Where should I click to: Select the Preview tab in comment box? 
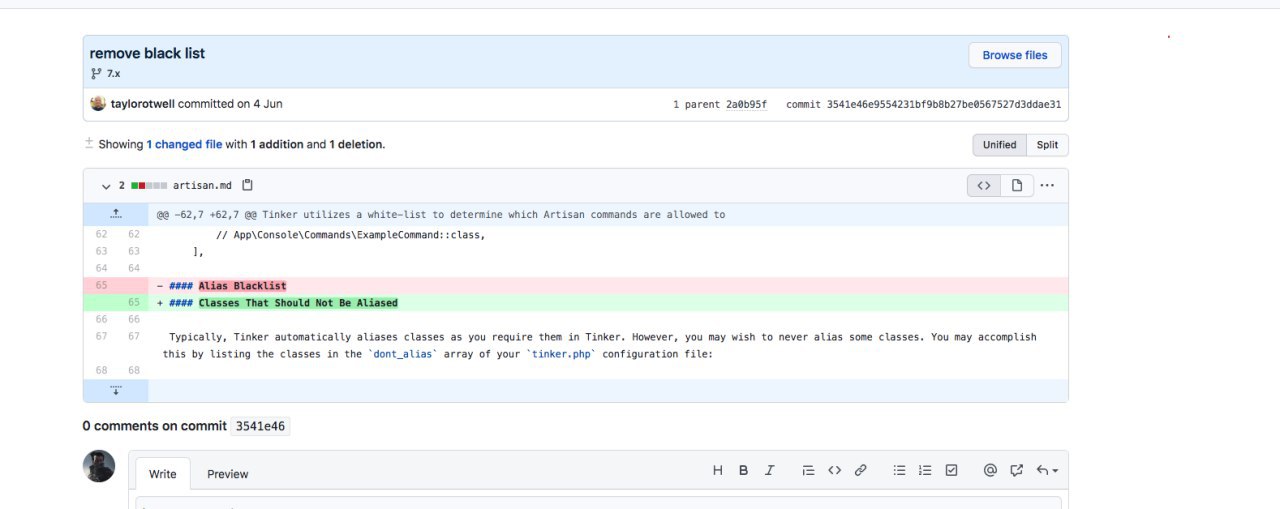pos(228,474)
